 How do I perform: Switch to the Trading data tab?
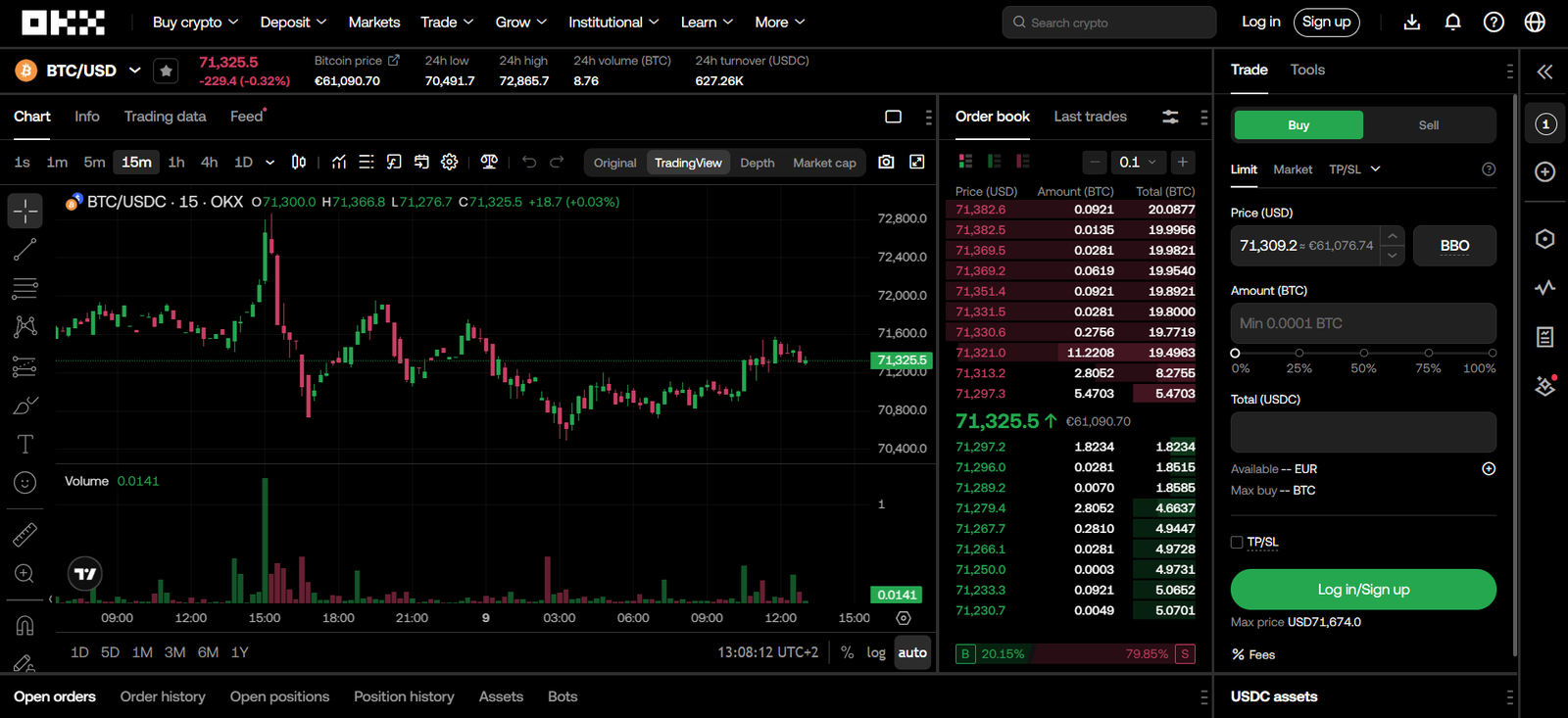165,117
